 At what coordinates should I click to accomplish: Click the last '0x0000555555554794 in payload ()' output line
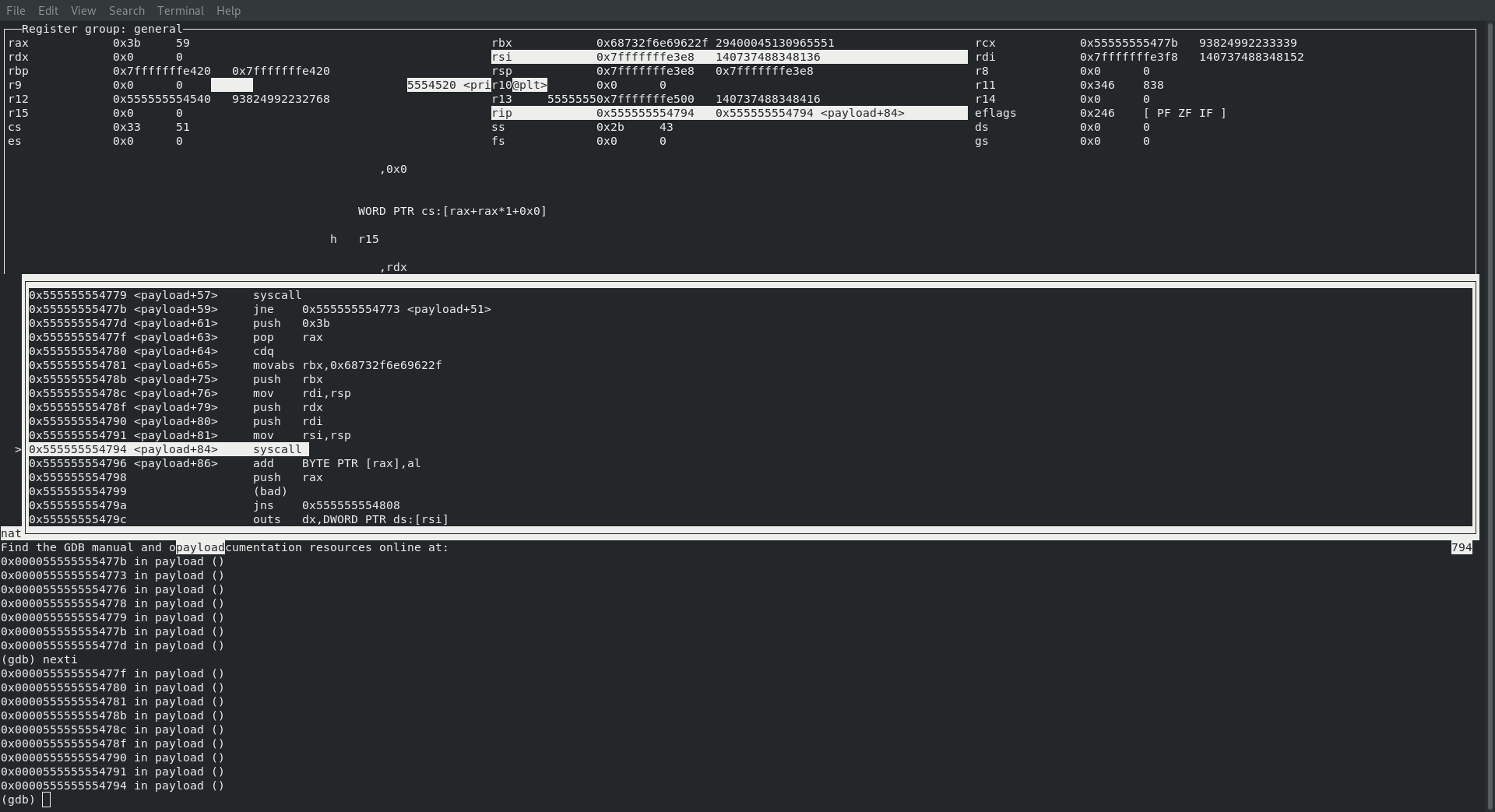(113, 786)
